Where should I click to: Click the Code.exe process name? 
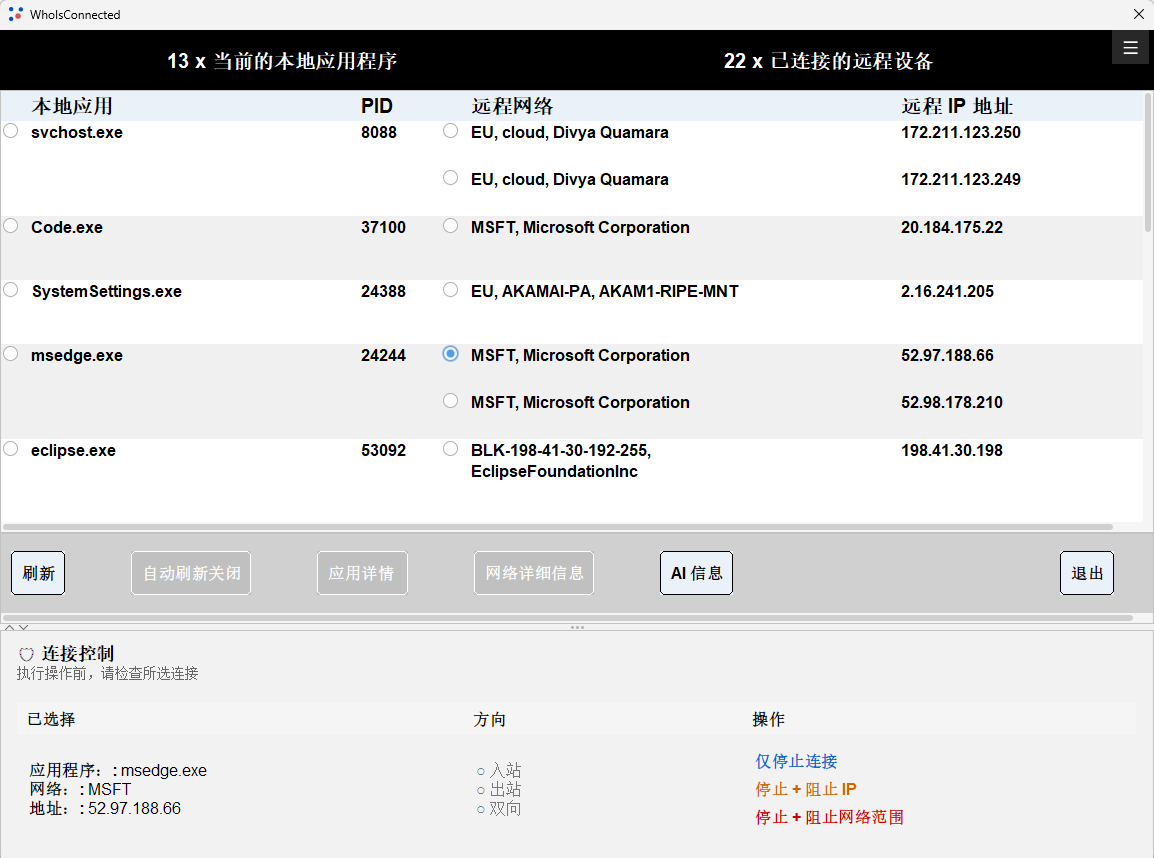tap(67, 227)
